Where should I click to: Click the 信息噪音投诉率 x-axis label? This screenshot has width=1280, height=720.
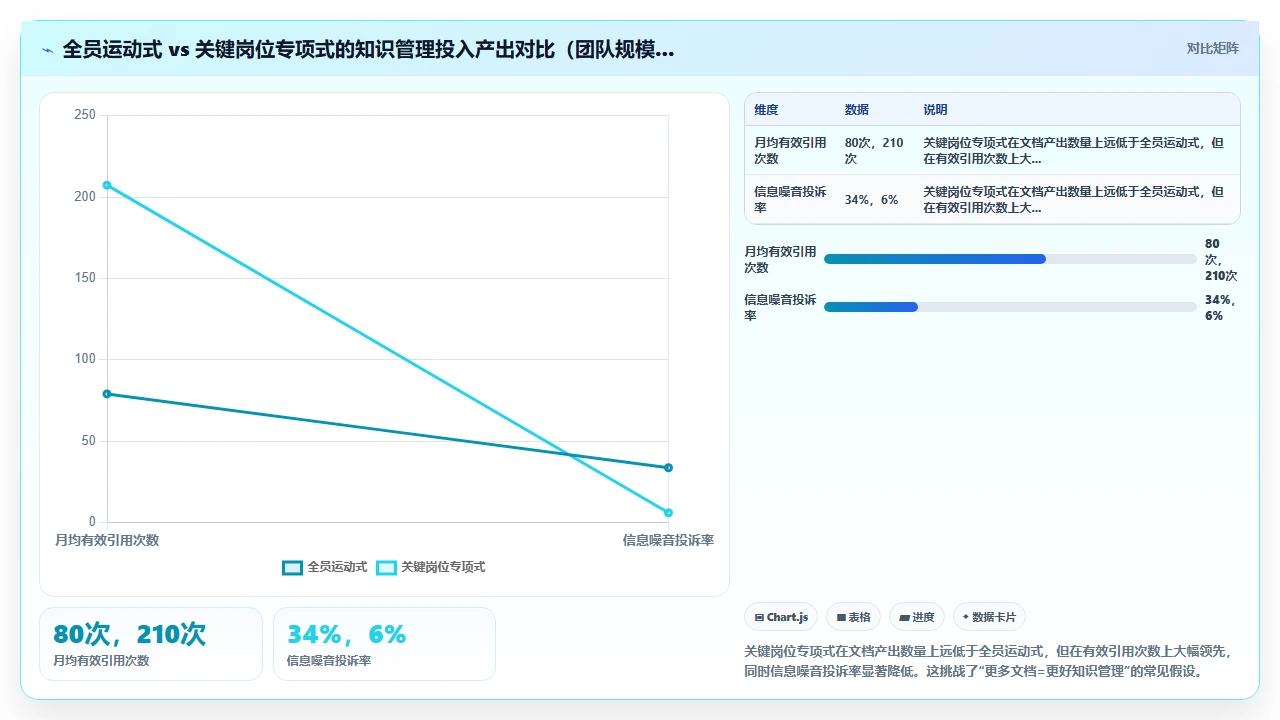click(x=668, y=540)
